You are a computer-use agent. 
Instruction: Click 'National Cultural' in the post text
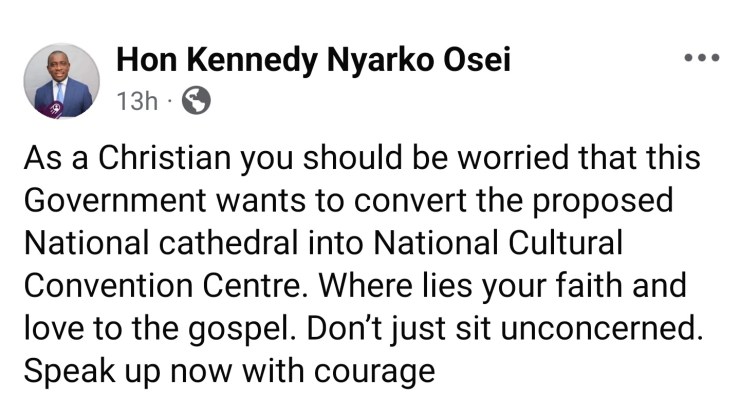[x=498, y=243]
